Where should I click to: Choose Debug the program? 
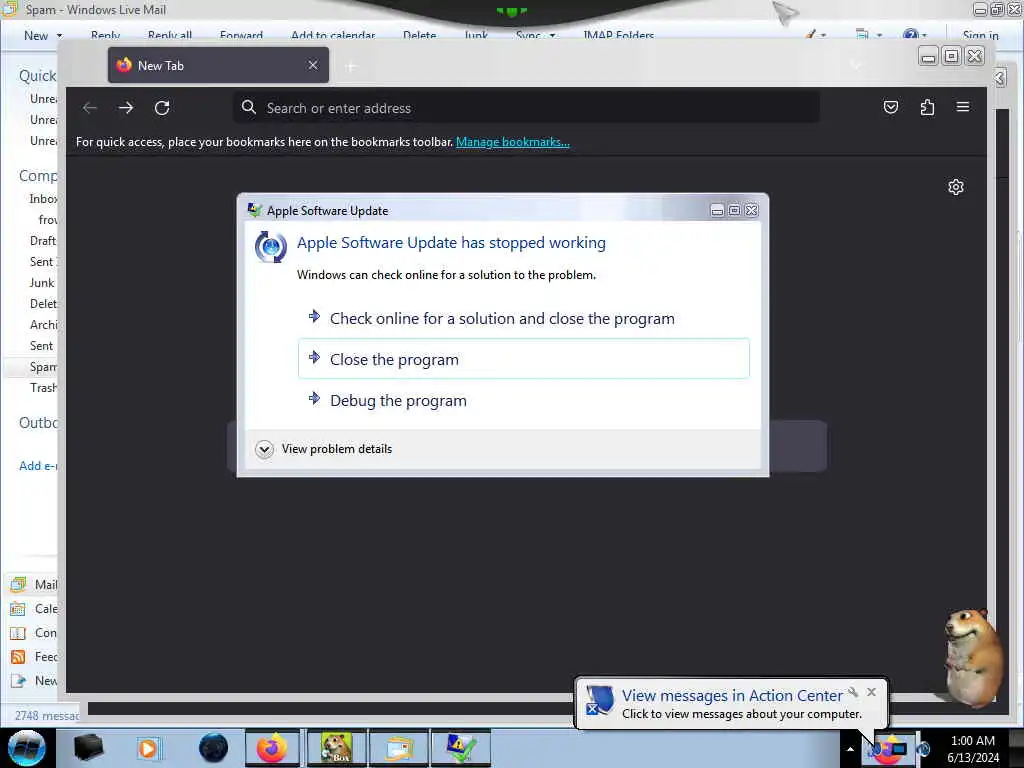(524, 400)
